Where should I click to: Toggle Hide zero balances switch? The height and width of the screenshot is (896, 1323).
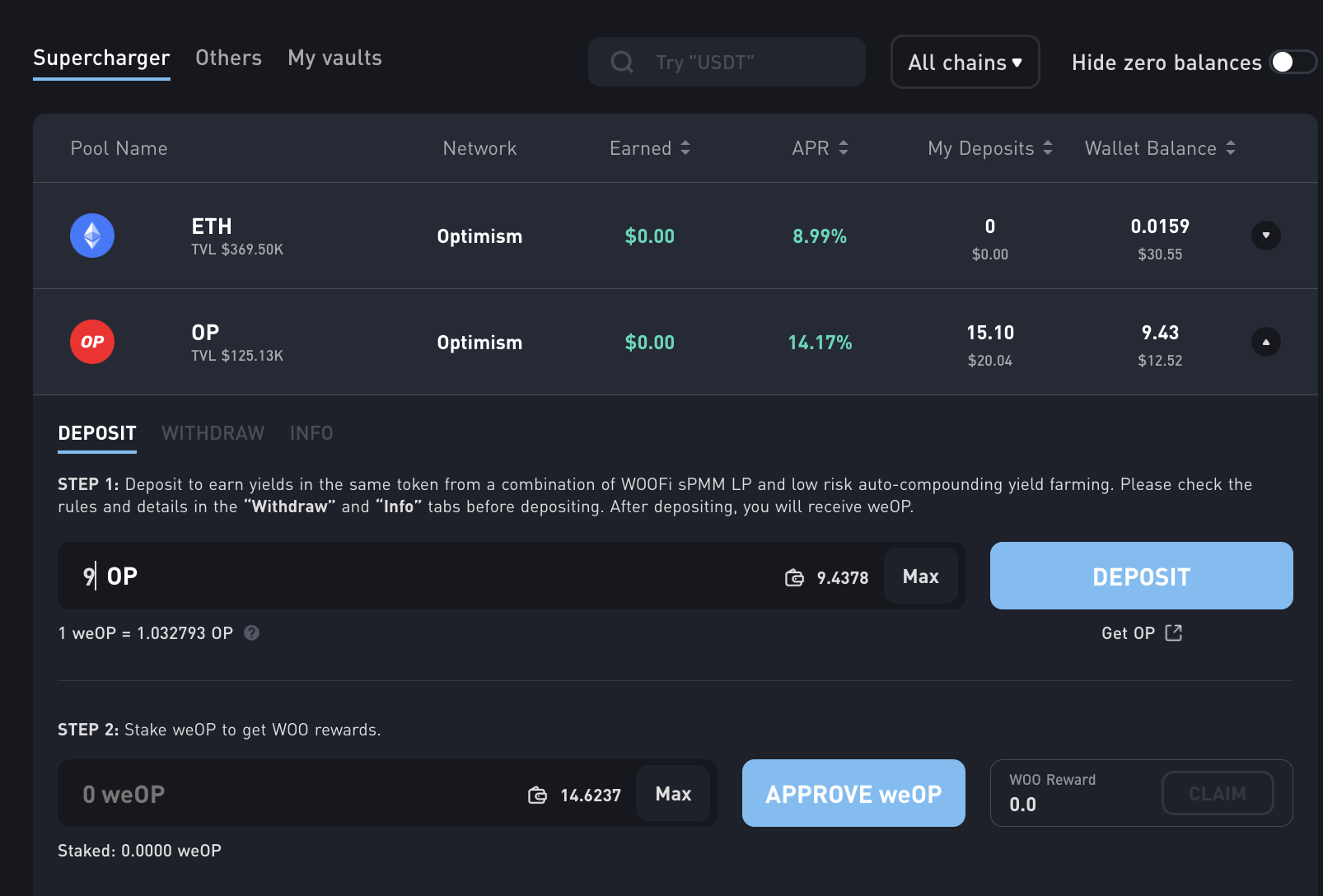[1293, 62]
